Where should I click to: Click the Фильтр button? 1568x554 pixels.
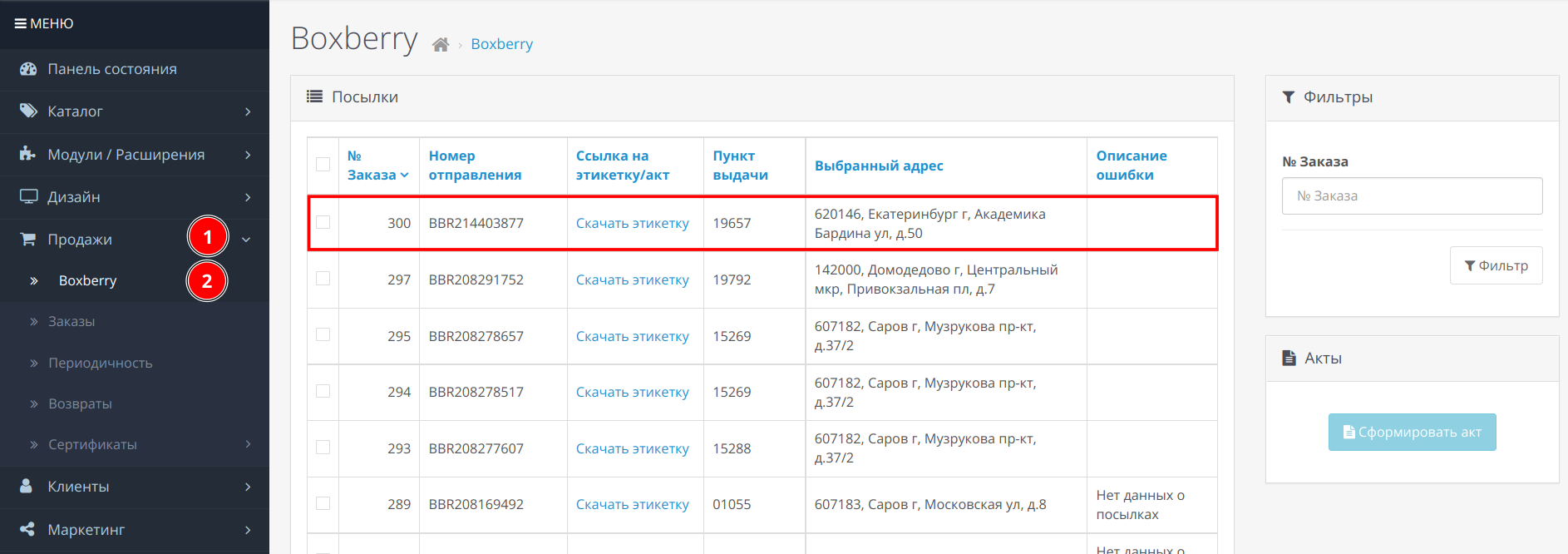coord(1496,265)
